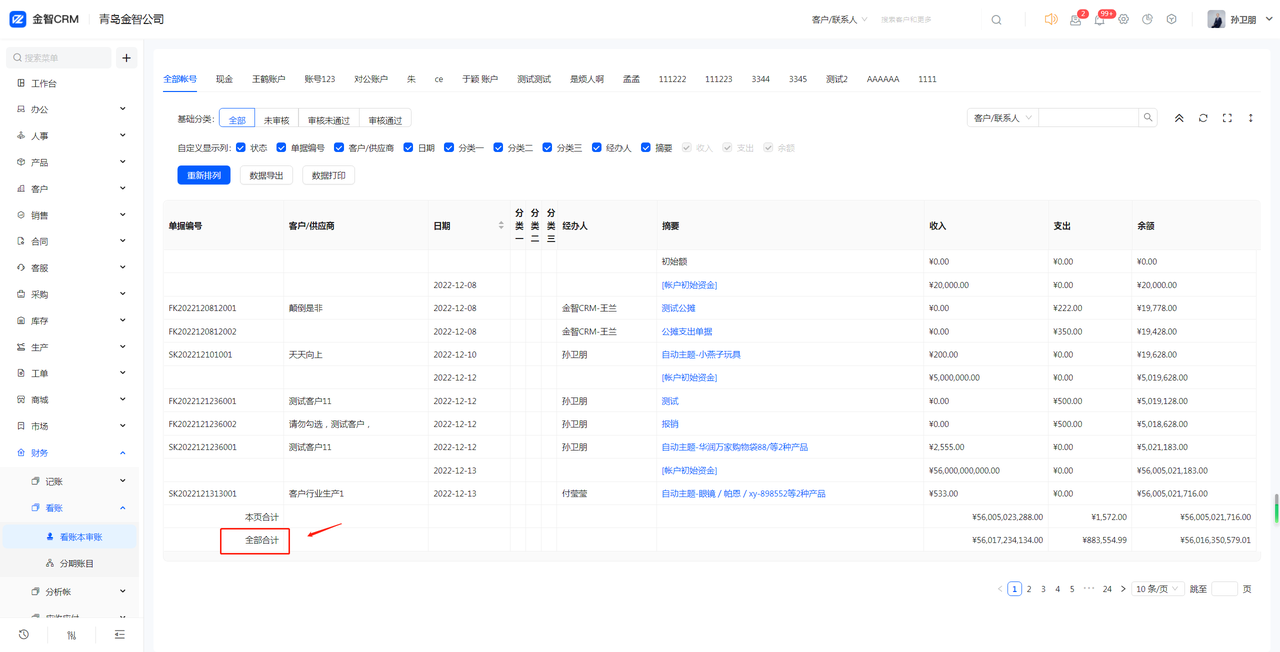Screen dimensions: 1280x652
Task: Open the header 客户/联系人 dropdown
Action: pyautogui.click(x=840, y=20)
